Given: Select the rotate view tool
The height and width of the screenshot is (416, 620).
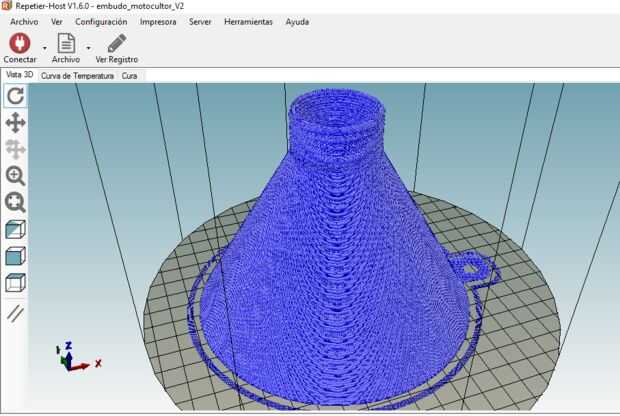Looking at the screenshot, I should pos(15,96).
